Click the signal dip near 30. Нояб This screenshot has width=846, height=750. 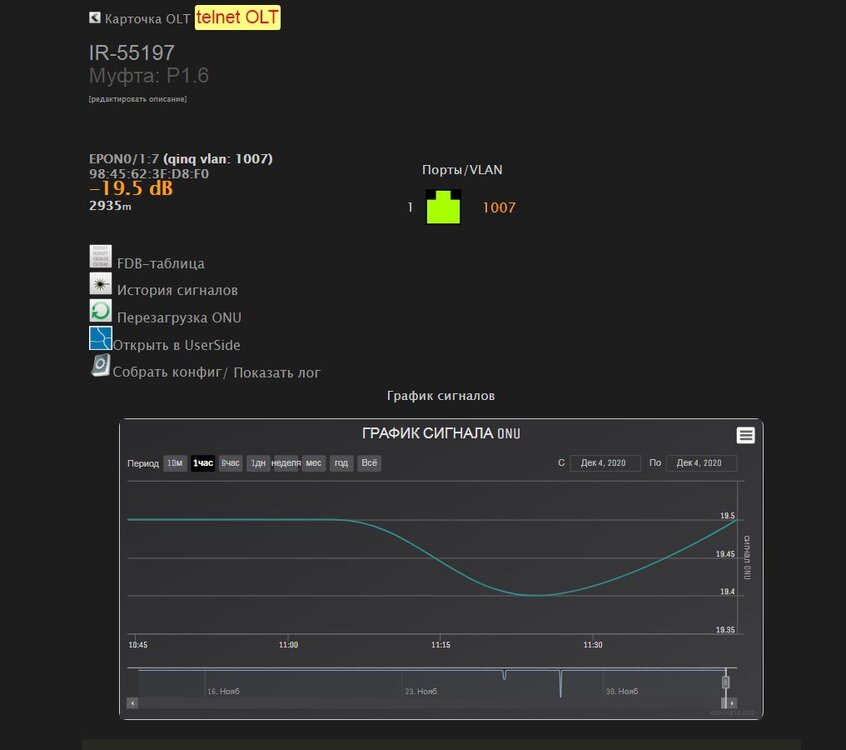(x=561, y=683)
